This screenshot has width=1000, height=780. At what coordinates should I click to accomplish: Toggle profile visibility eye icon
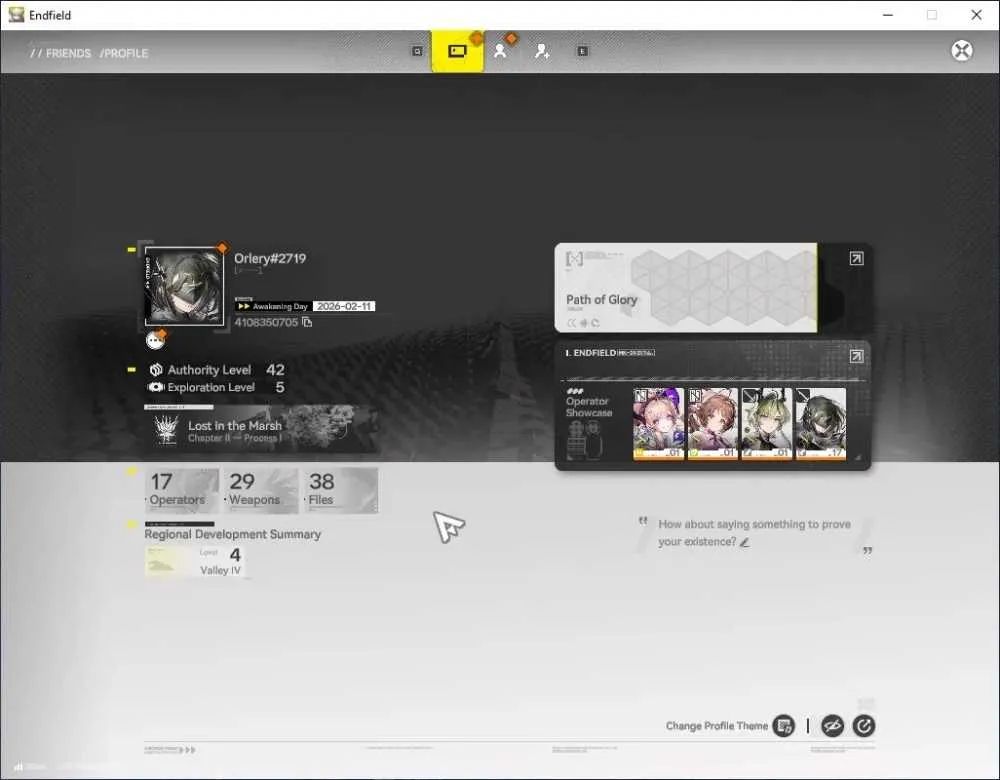832,726
